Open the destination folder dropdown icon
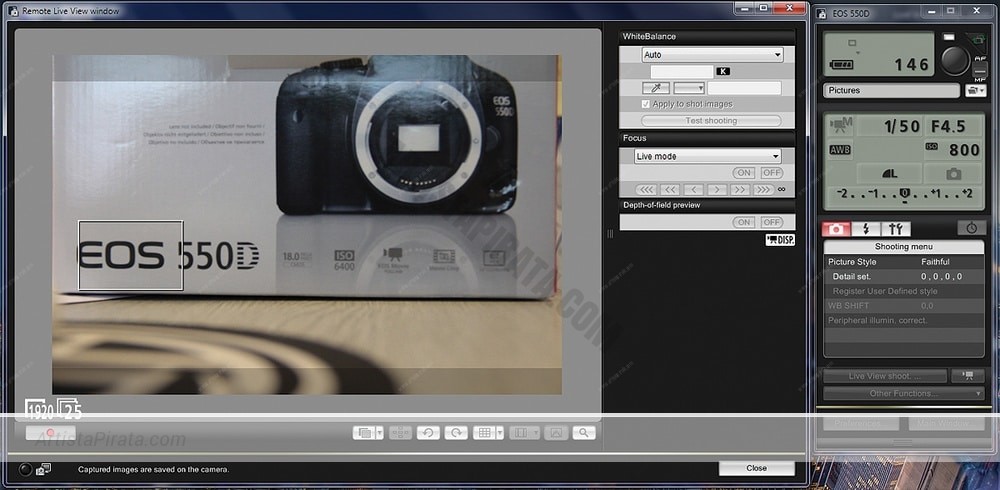Screen dimensions: 1000x490 pyautogui.click(x=976, y=91)
